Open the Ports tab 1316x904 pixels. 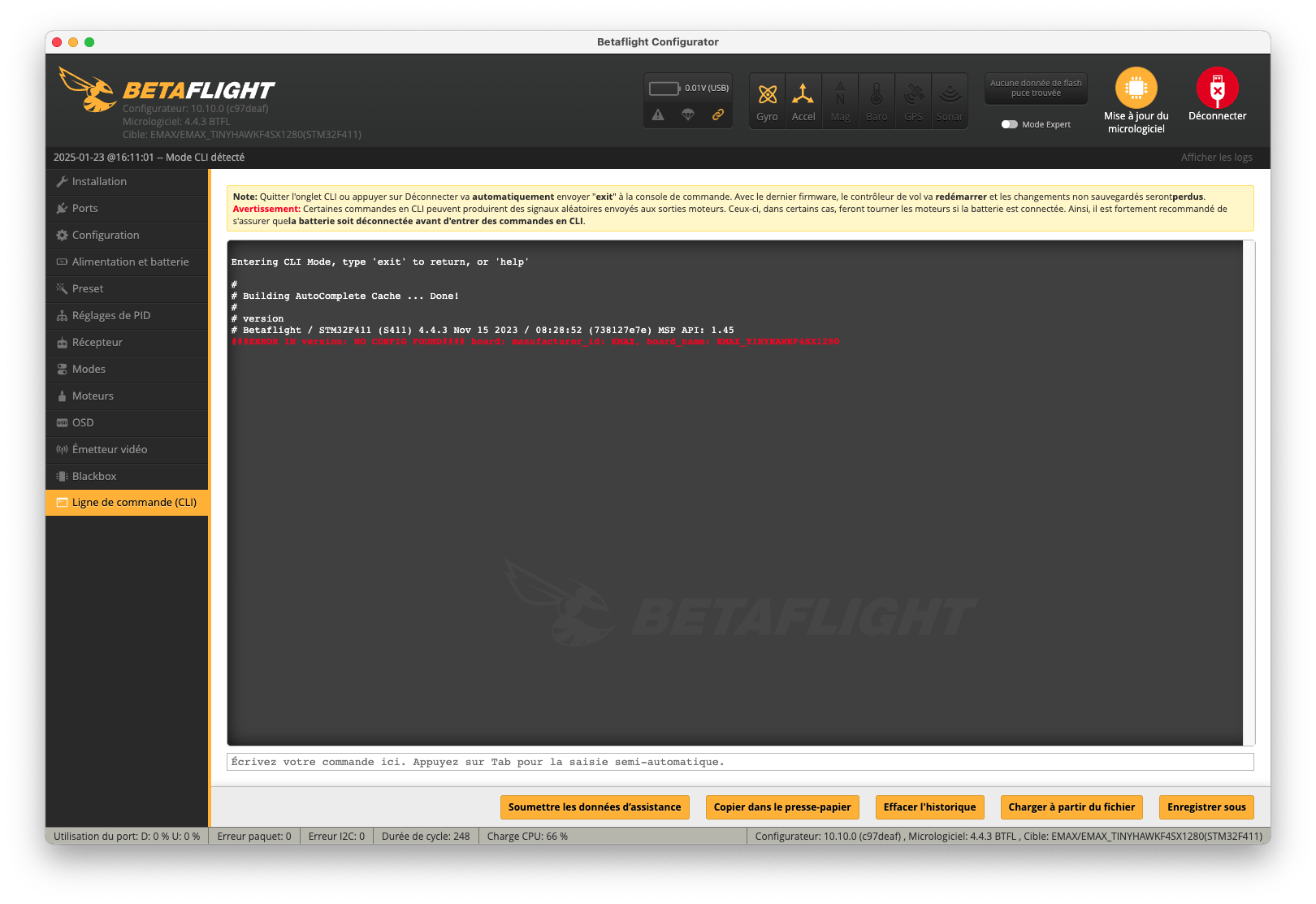pos(127,209)
